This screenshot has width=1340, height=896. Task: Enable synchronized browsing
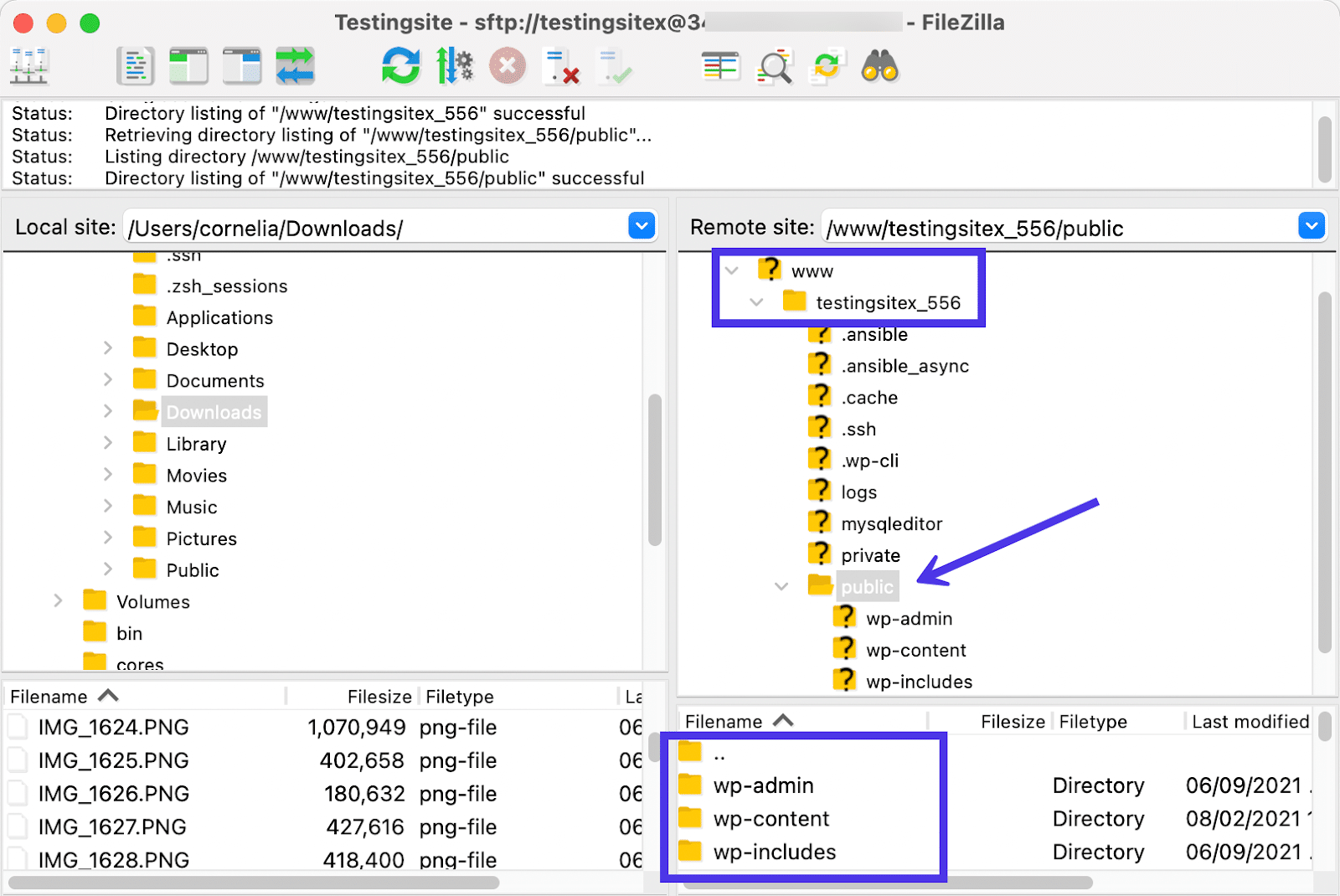click(827, 65)
